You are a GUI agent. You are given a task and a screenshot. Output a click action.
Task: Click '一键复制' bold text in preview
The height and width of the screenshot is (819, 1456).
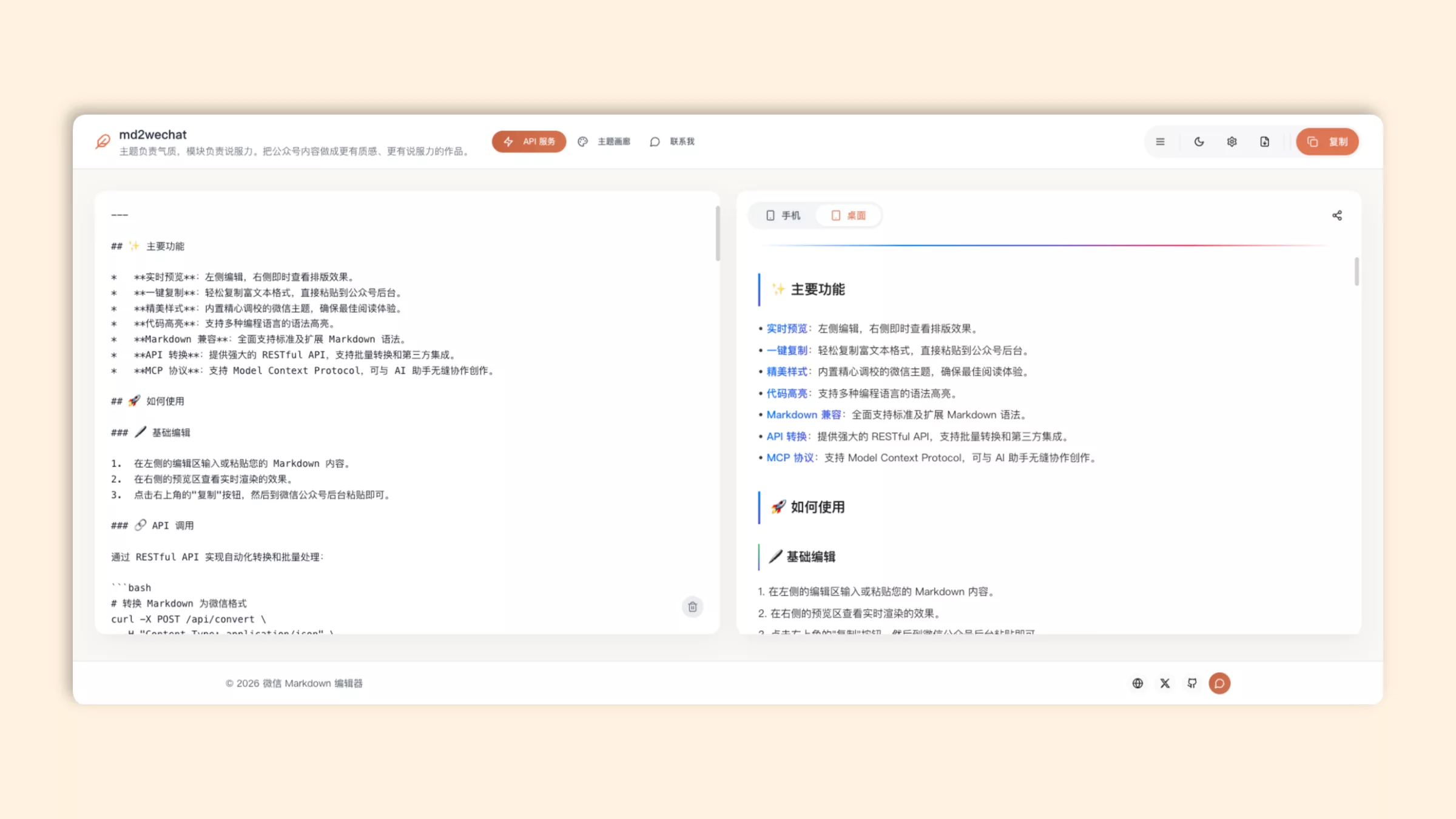pos(787,351)
